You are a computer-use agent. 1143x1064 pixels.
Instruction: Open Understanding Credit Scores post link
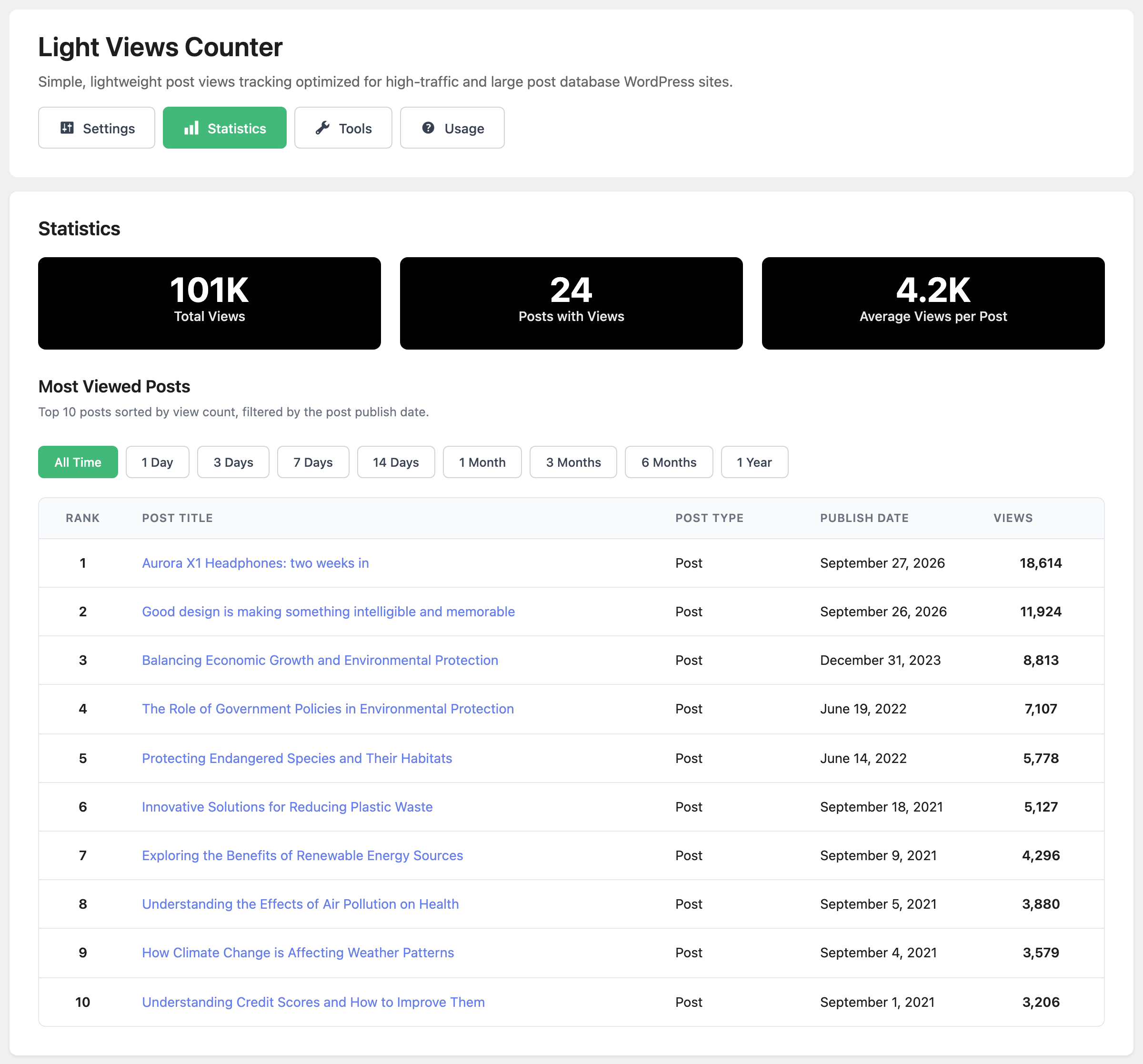click(x=313, y=1002)
